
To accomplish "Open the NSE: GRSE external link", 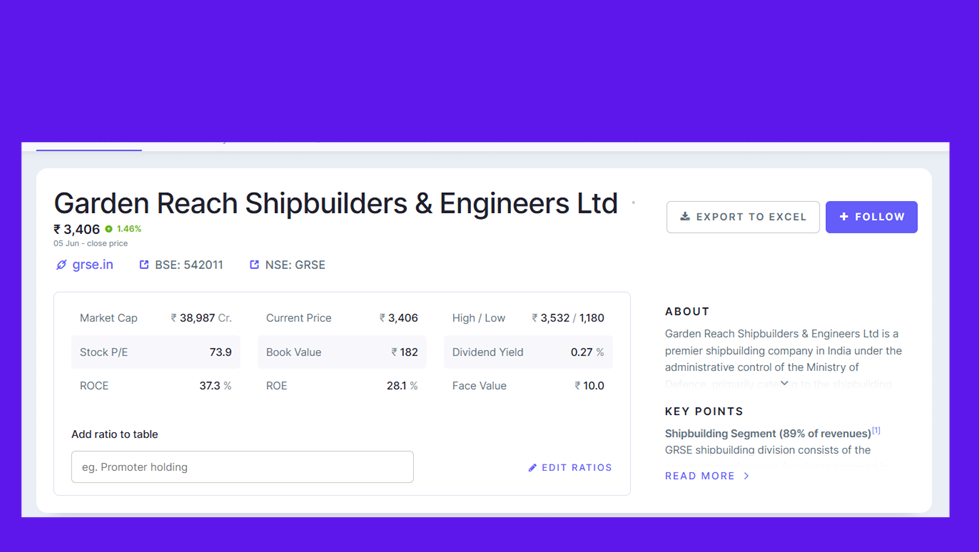I will (x=295, y=265).
